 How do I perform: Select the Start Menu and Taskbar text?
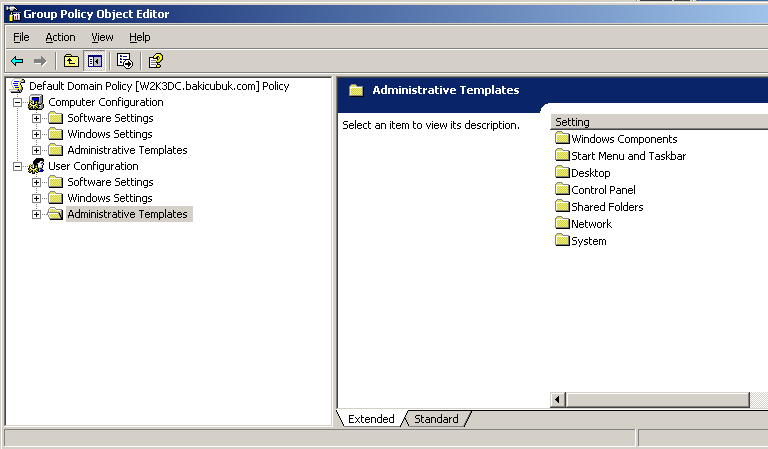coord(628,156)
